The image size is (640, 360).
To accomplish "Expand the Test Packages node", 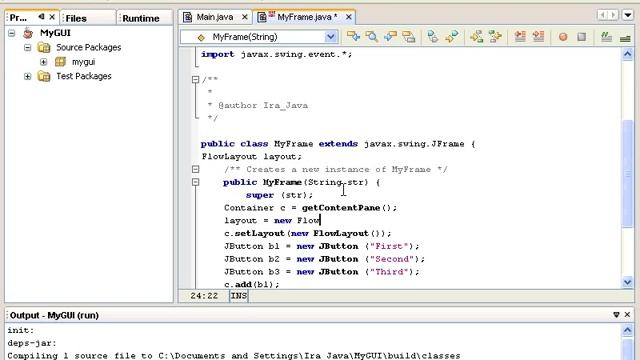I will (27, 76).
